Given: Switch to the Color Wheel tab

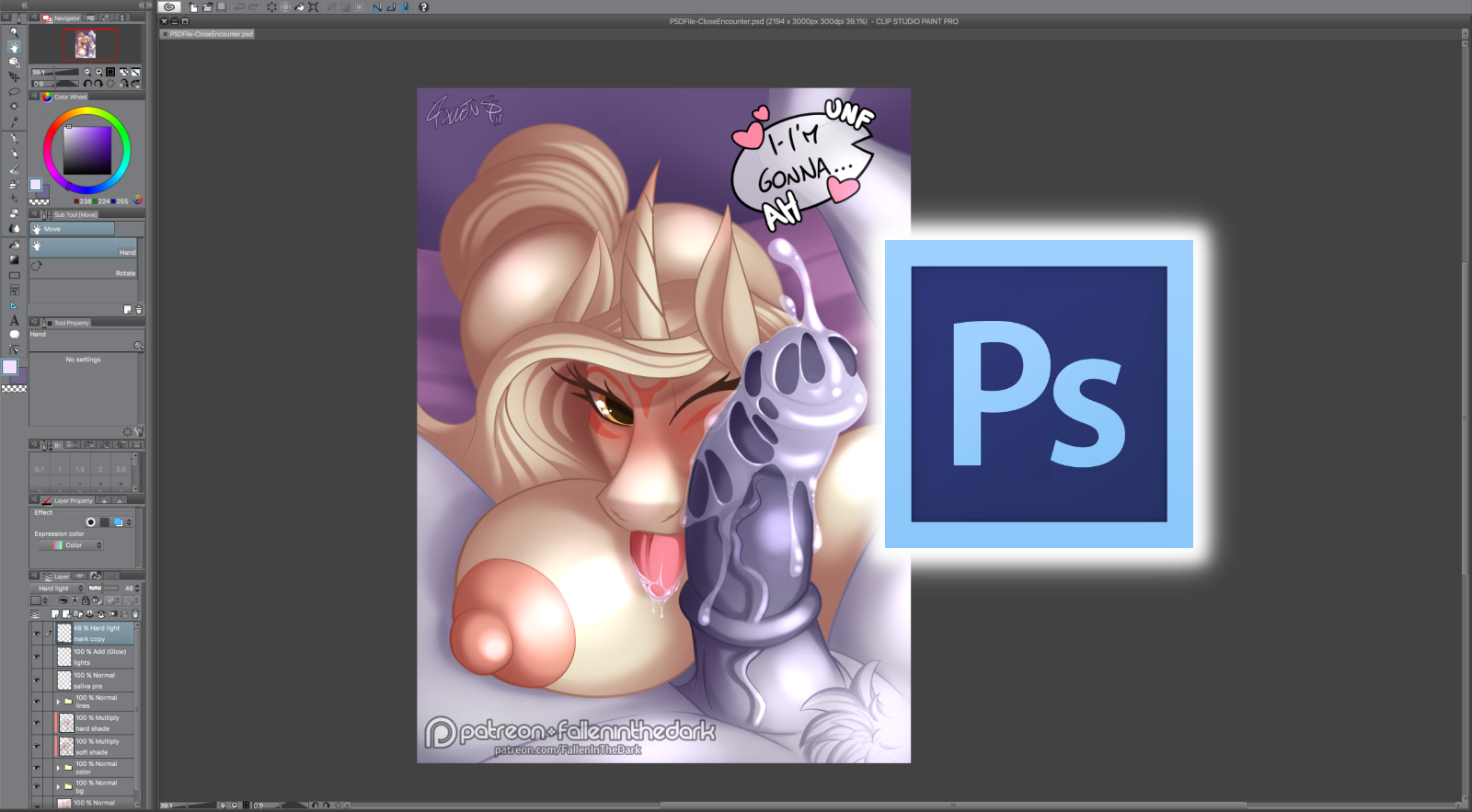Looking at the screenshot, I should [65, 97].
